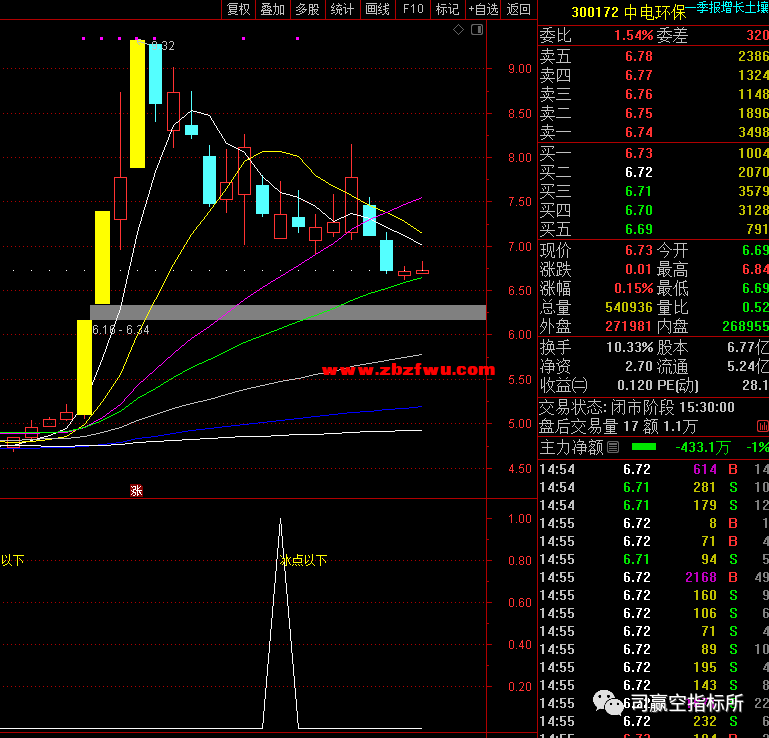Activate the 画线 drawing tool
The image size is (769, 738).
pyautogui.click(x=378, y=9)
